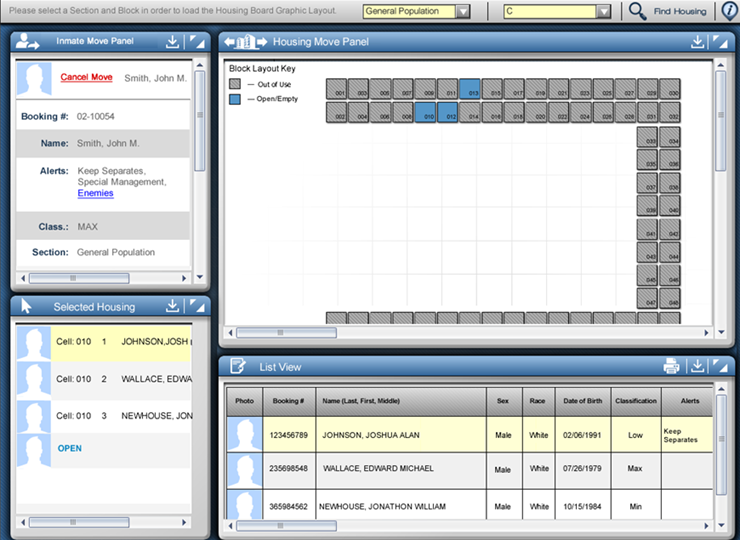Image resolution: width=740 pixels, height=540 pixels.
Task: Click download icon in Selected Housing header
Action: [x=172, y=306]
